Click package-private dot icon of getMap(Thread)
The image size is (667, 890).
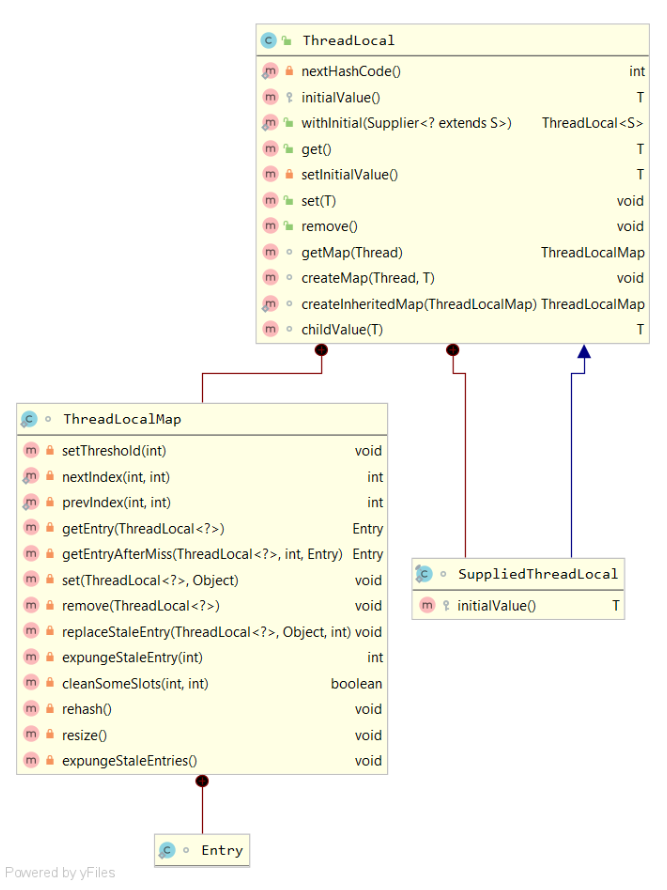289,252
